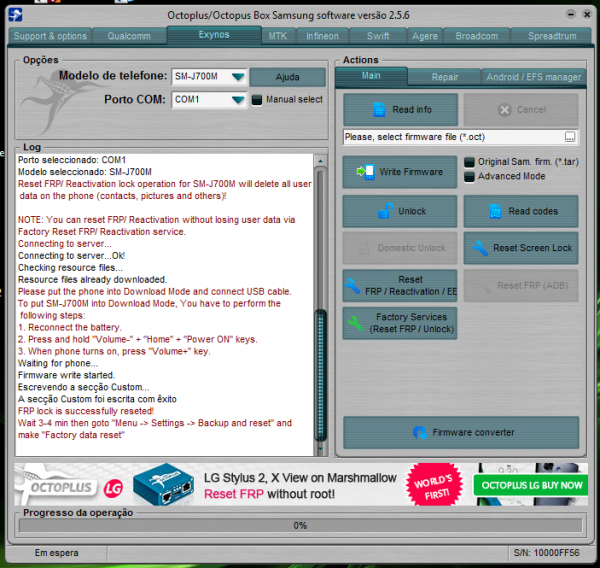Click log line 'Modelo seleccionado: SM-J700M'

pos(85,172)
